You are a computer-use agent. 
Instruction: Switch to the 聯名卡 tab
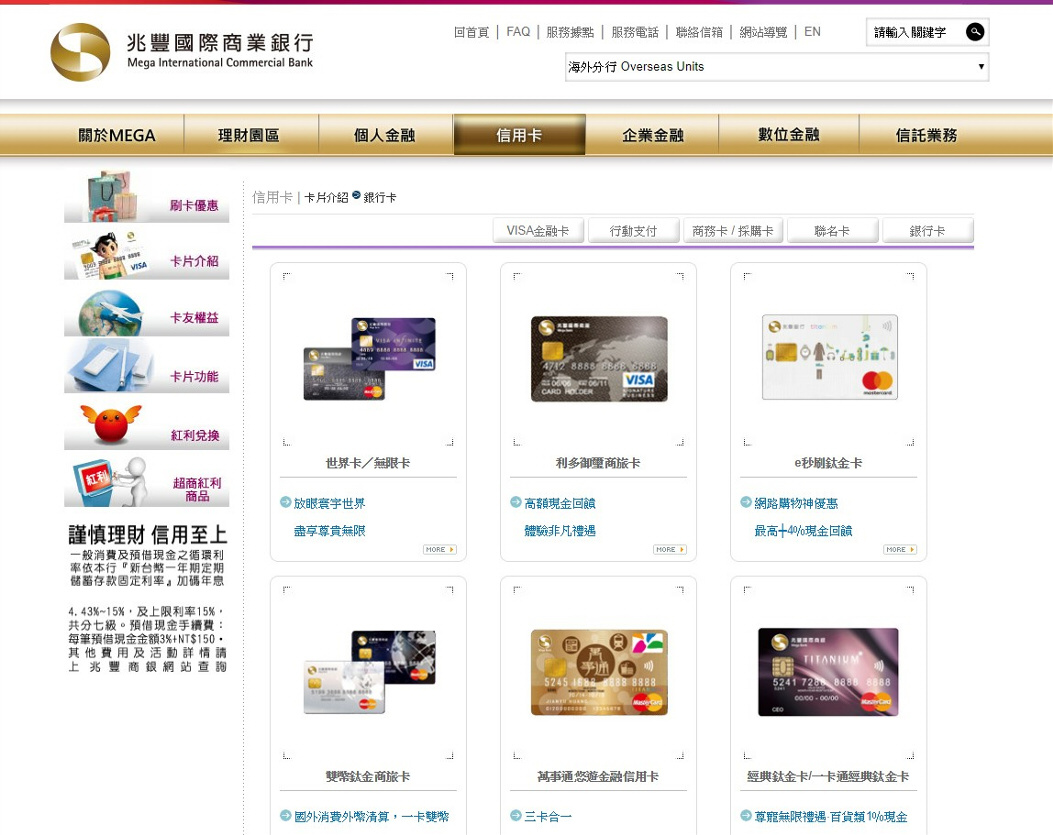pyautogui.click(x=832, y=230)
